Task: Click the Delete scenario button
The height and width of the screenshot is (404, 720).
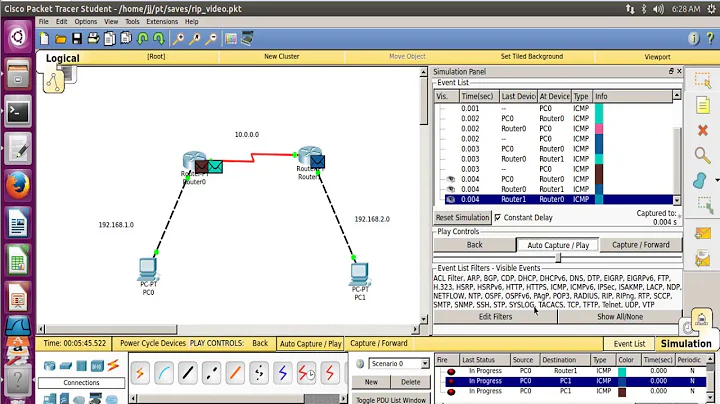Action: coord(411,382)
